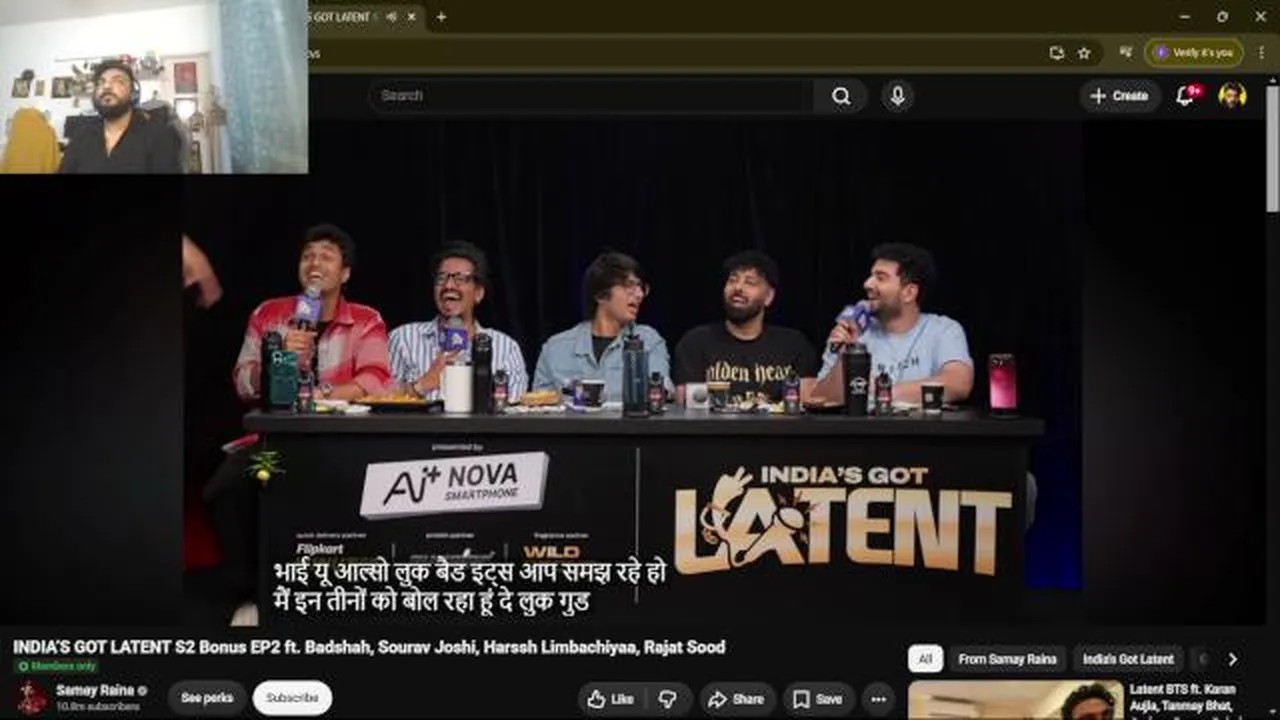Image resolution: width=1280 pixels, height=720 pixels.
Task: Select the All filter chip
Action: 925,659
